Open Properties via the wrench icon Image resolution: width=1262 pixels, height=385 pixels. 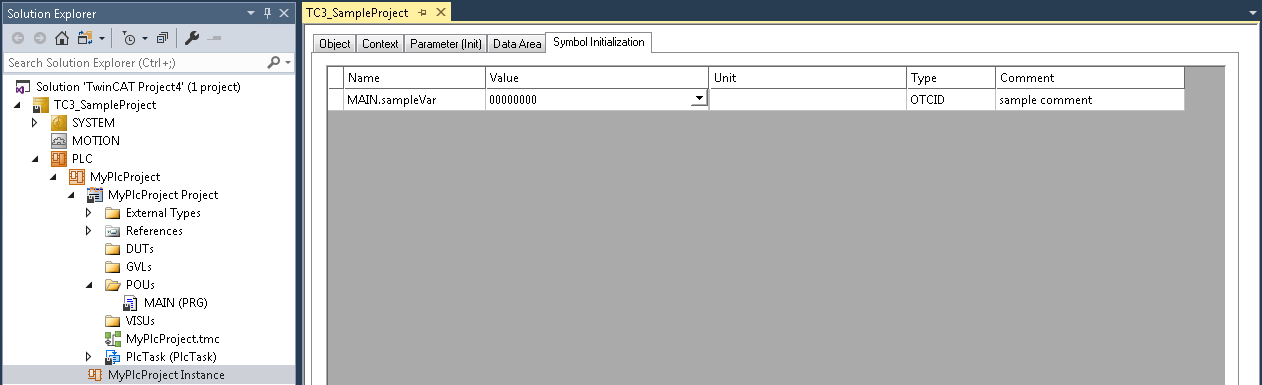click(x=193, y=38)
